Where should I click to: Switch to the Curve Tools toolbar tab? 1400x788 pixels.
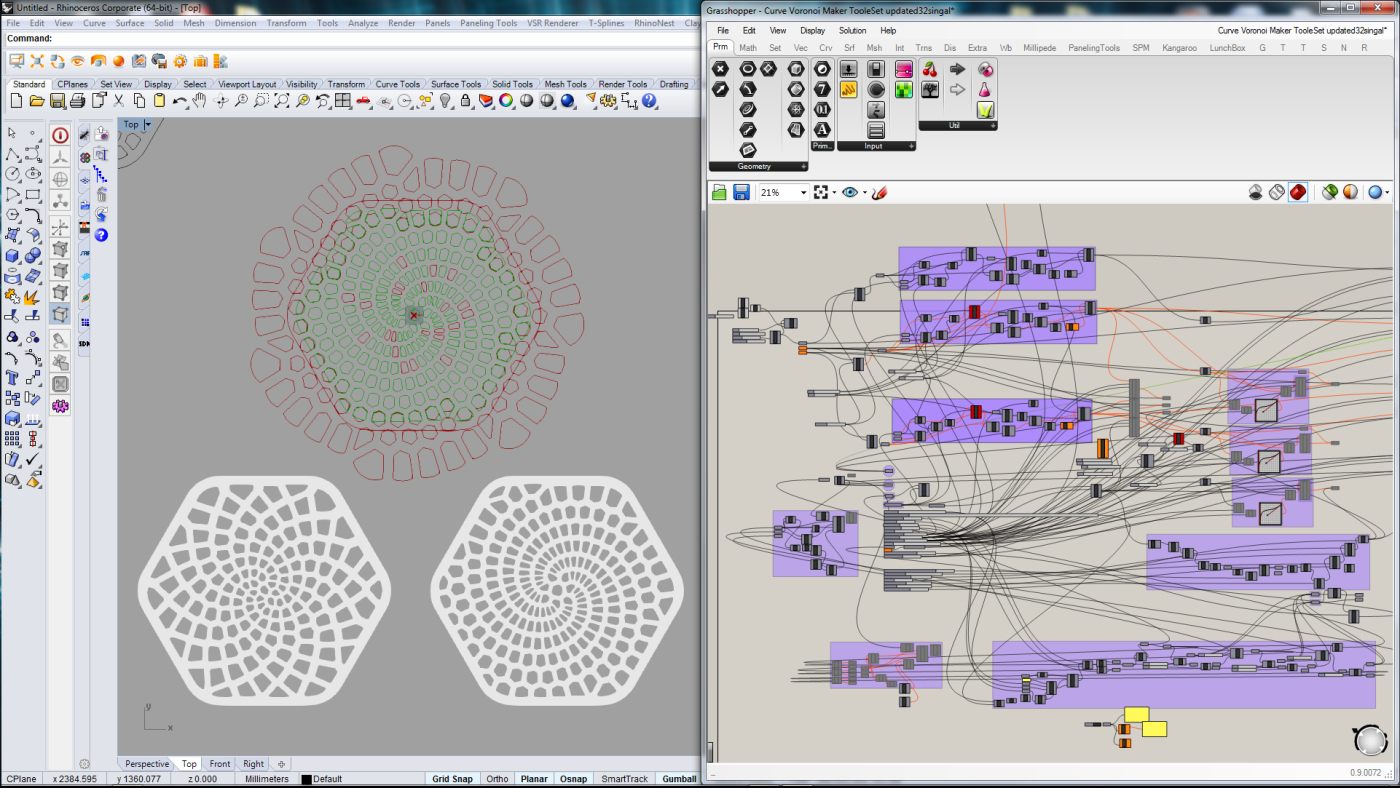[x=398, y=84]
